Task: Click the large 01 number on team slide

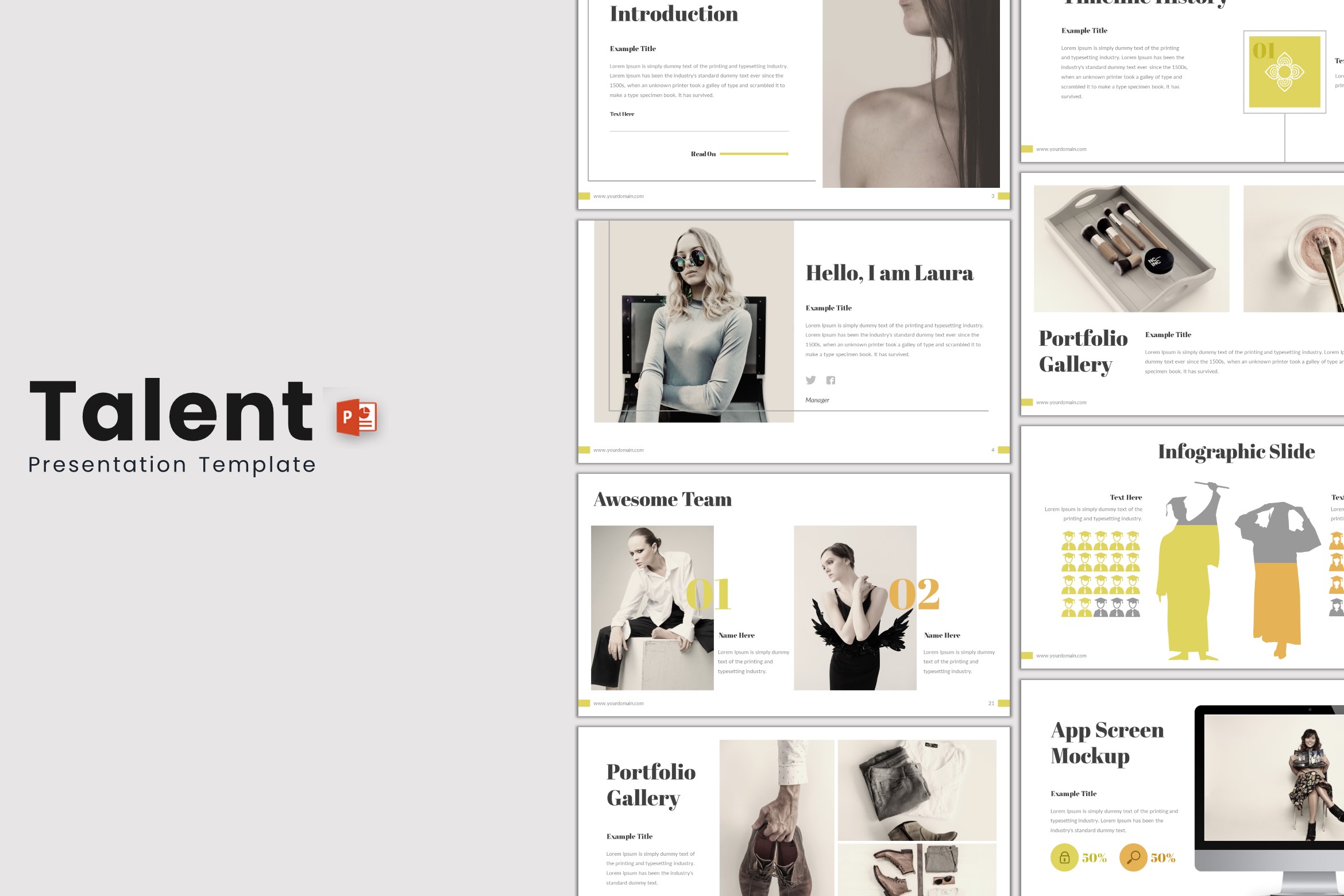Action: click(x=708, y=594)
